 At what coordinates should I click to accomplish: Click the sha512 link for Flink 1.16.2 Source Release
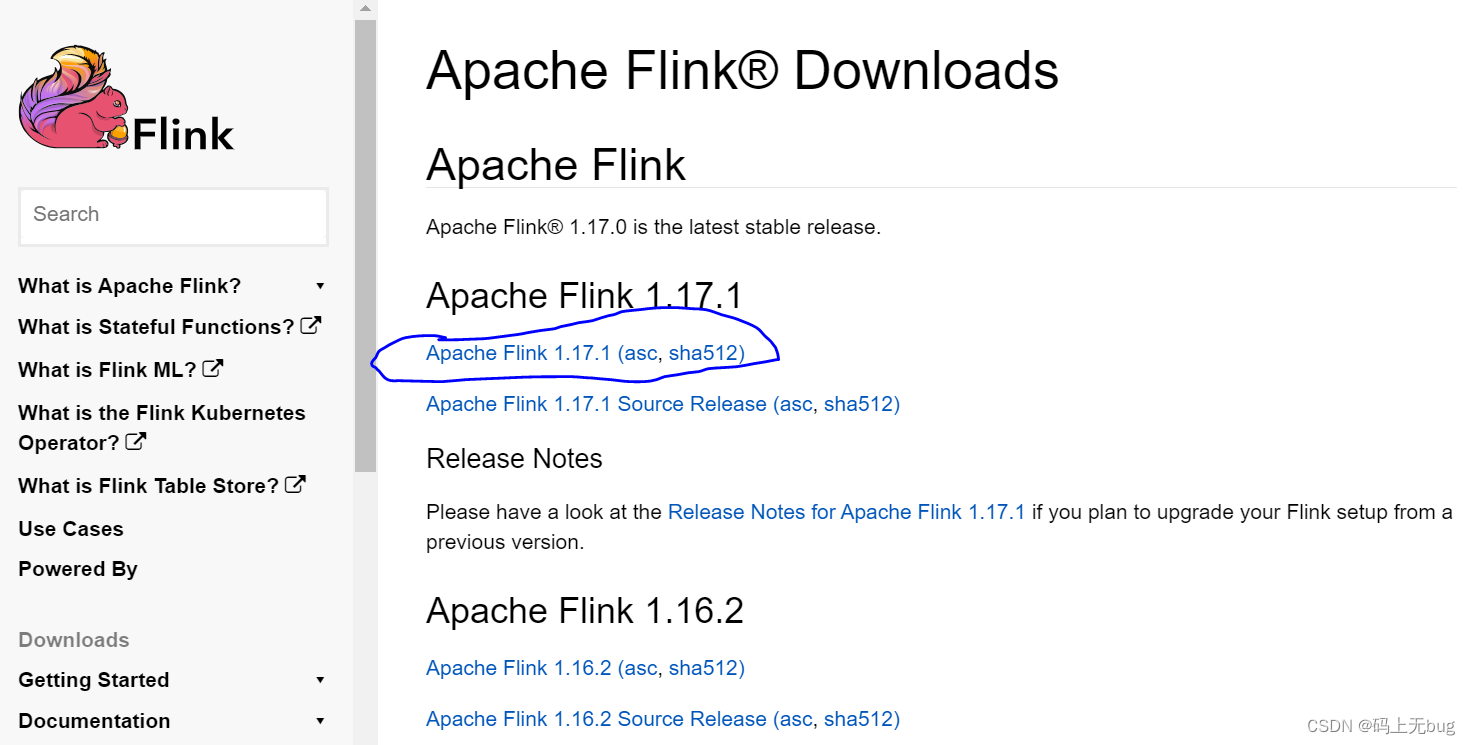864,719
